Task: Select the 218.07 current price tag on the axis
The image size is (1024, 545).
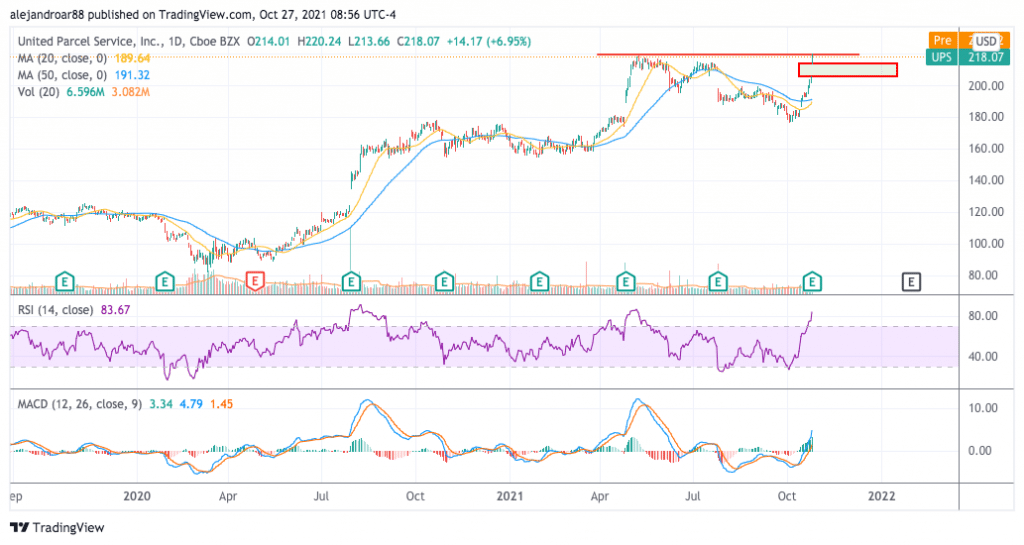Action: click(985, 57)
